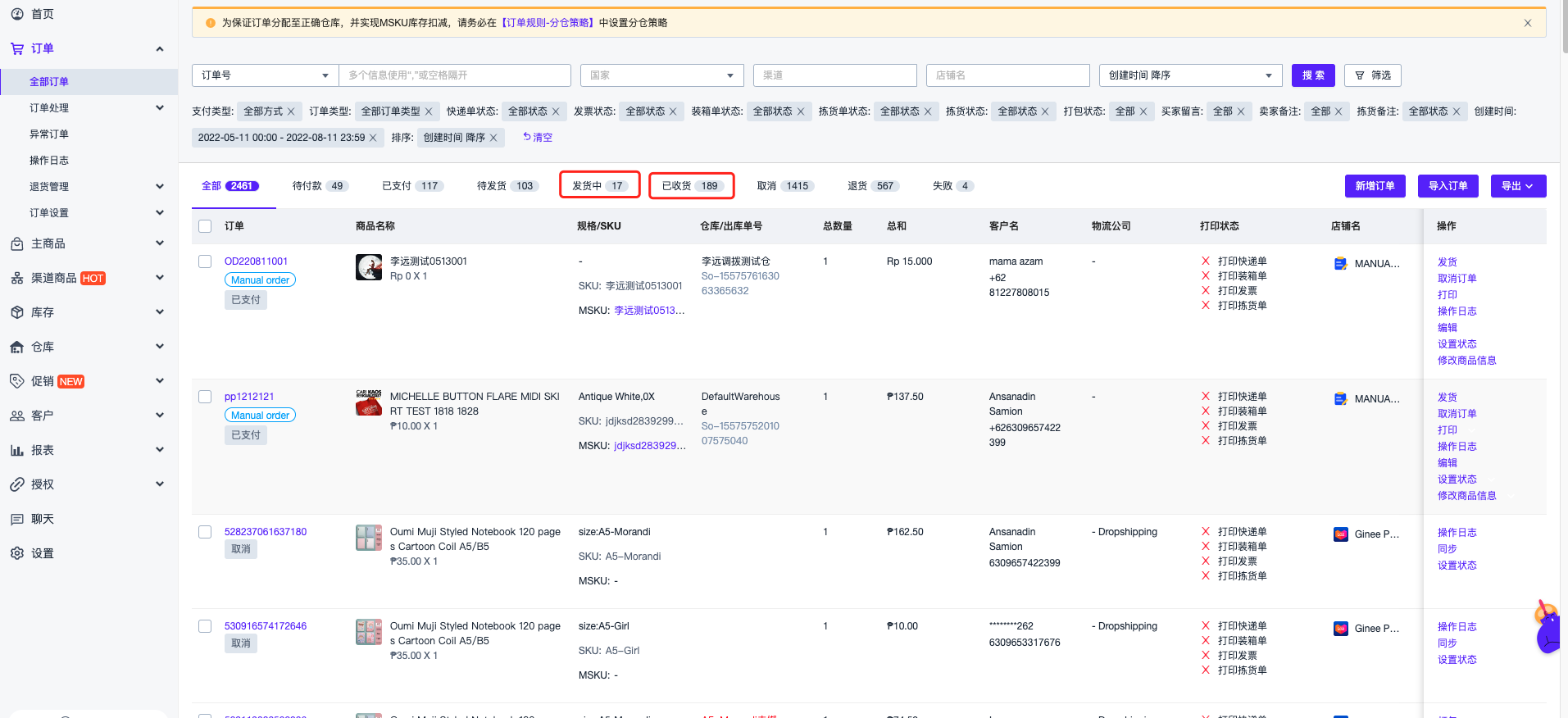Switch to the 退货 tab
The width and height of the screenshot is (1568, 718).
click(874, 186)
